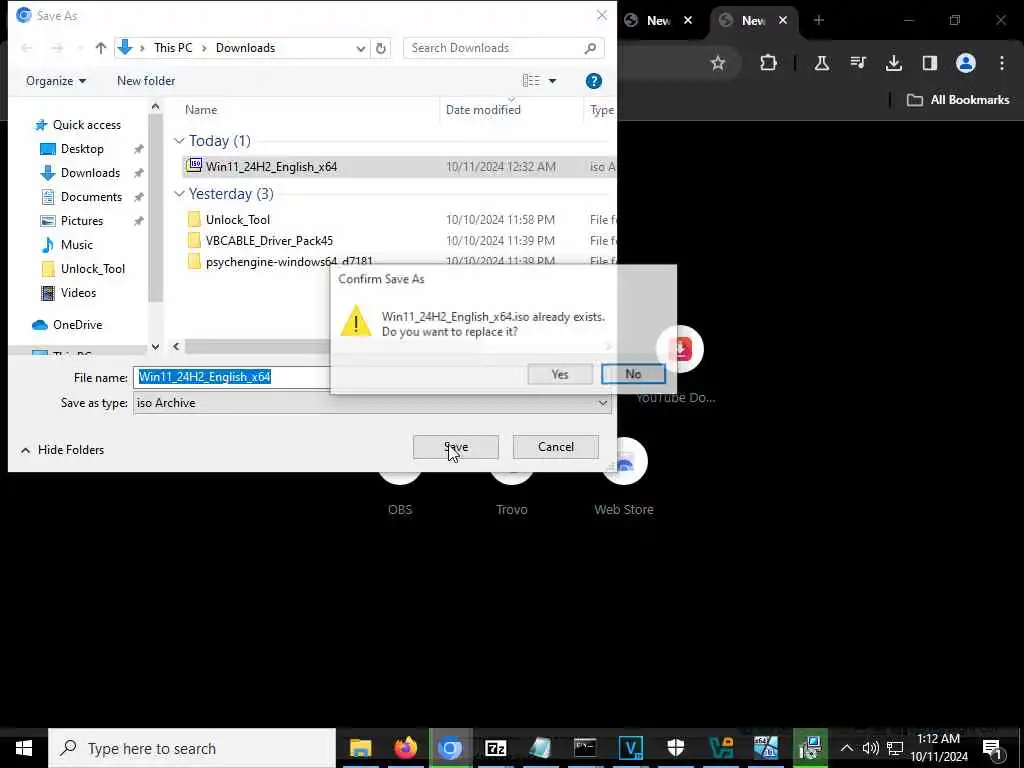Image resolution: width=1024 pixels, height=768 pixels.
Task: Open the Organize dropdown menu
Action: pyautogui.click(x=56, y=81)
